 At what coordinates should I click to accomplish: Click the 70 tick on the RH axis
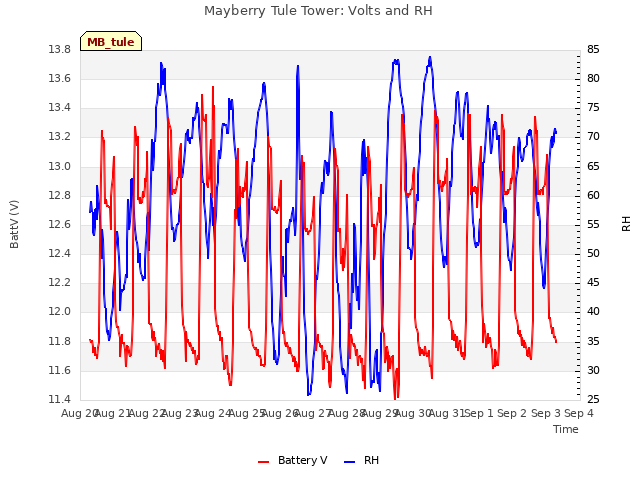(x=593, y=137)
